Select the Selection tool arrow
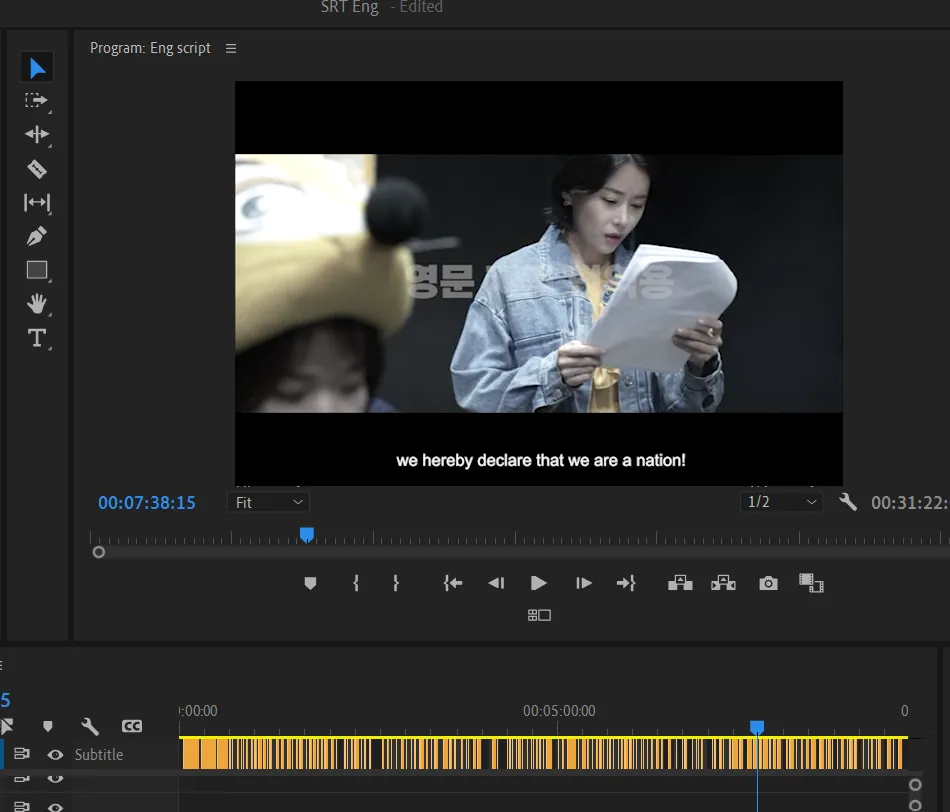The height and width of the screenshot is (812, 950). (x=37, y=68)
